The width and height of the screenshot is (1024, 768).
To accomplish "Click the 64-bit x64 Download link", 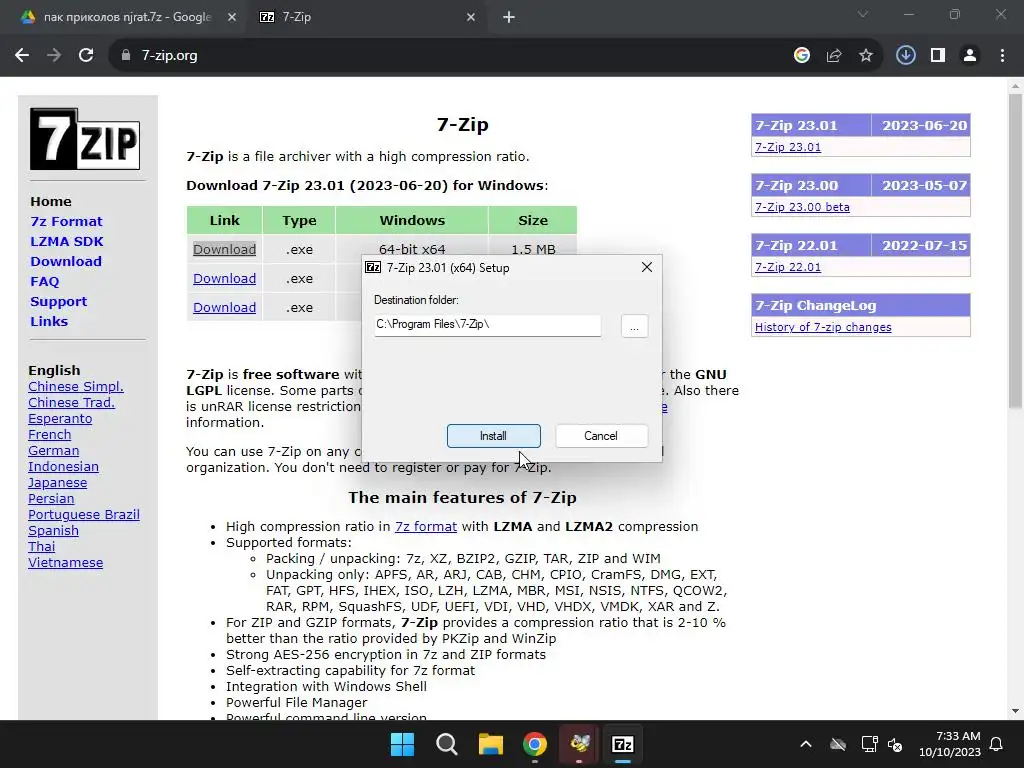I will pyautogui.click(x=225, y=249).
